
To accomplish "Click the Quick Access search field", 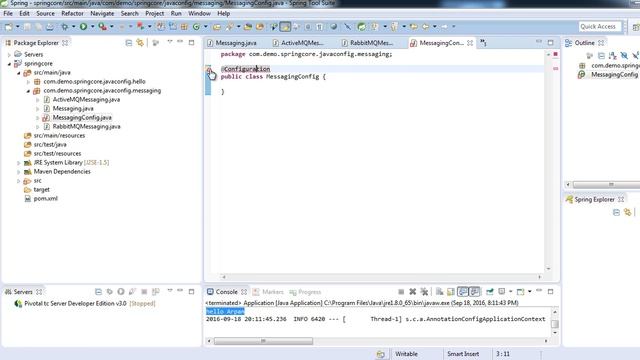I will pyautogui.click(x=599, y=27).
